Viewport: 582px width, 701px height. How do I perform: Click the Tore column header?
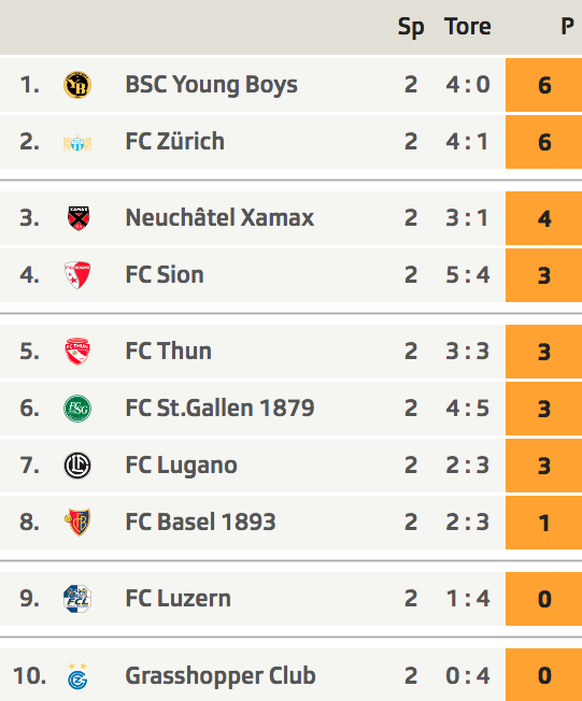[468, 26]
